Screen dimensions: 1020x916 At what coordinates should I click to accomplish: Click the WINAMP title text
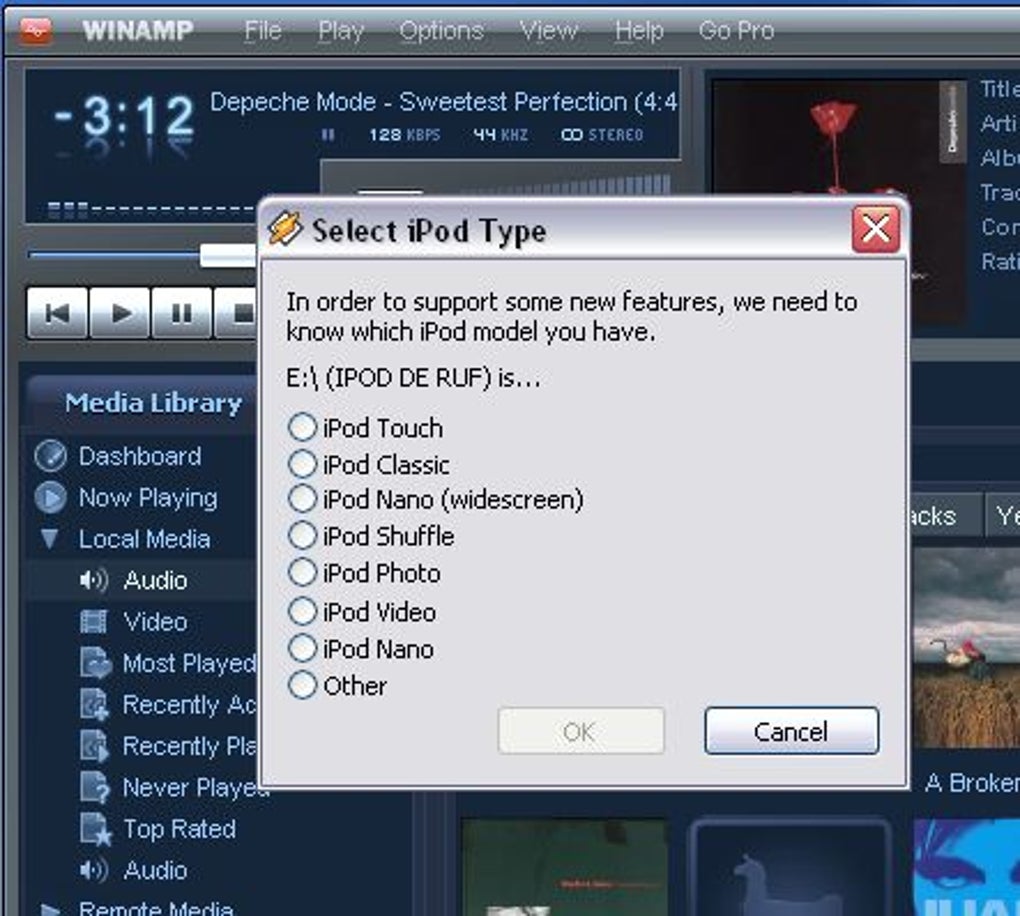[x=138, y=31]
